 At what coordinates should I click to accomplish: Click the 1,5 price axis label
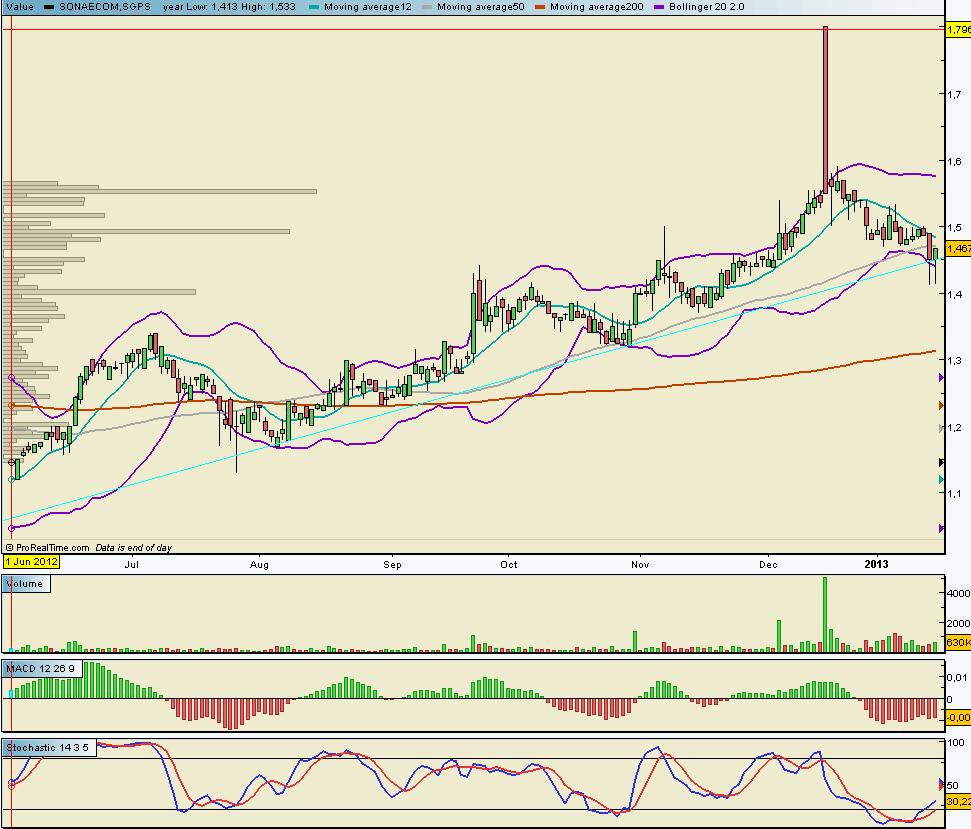pos(954,228)
